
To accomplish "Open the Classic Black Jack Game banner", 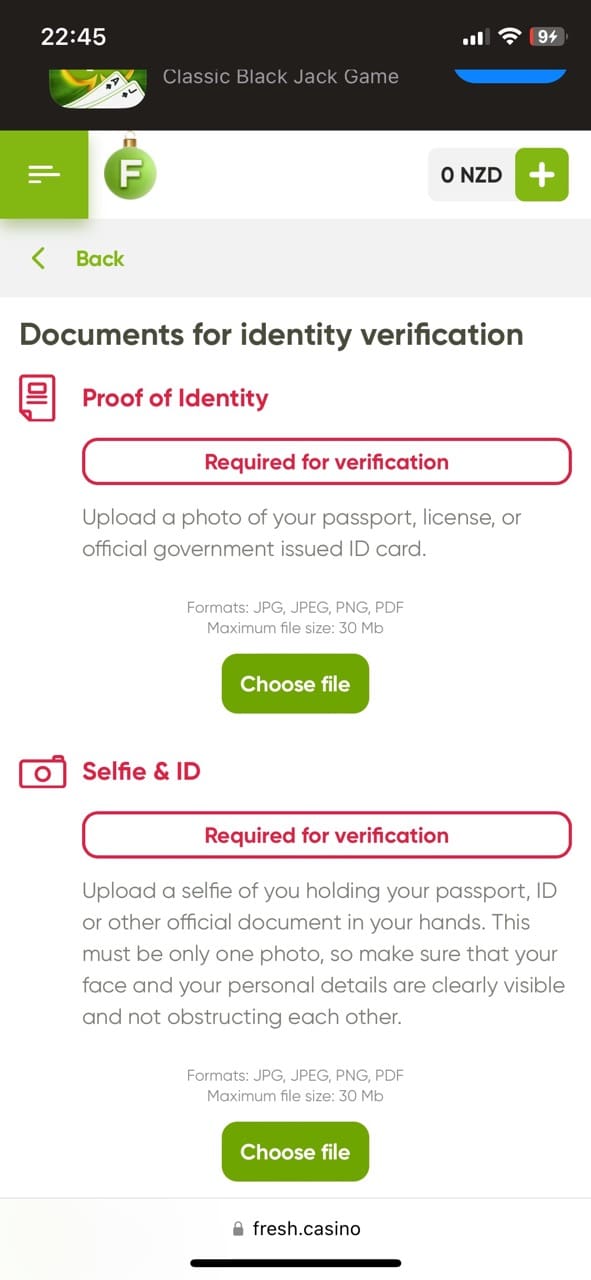I will click(281, 76).
